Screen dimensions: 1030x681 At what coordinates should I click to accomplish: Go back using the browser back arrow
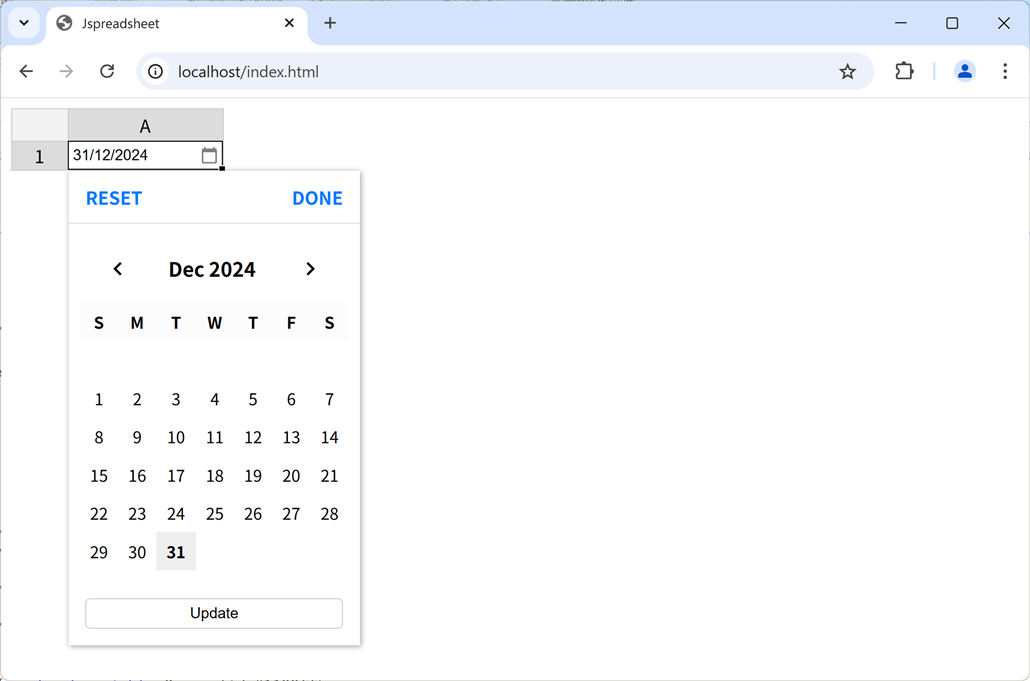pyautogui.click(x=26, y=71)
